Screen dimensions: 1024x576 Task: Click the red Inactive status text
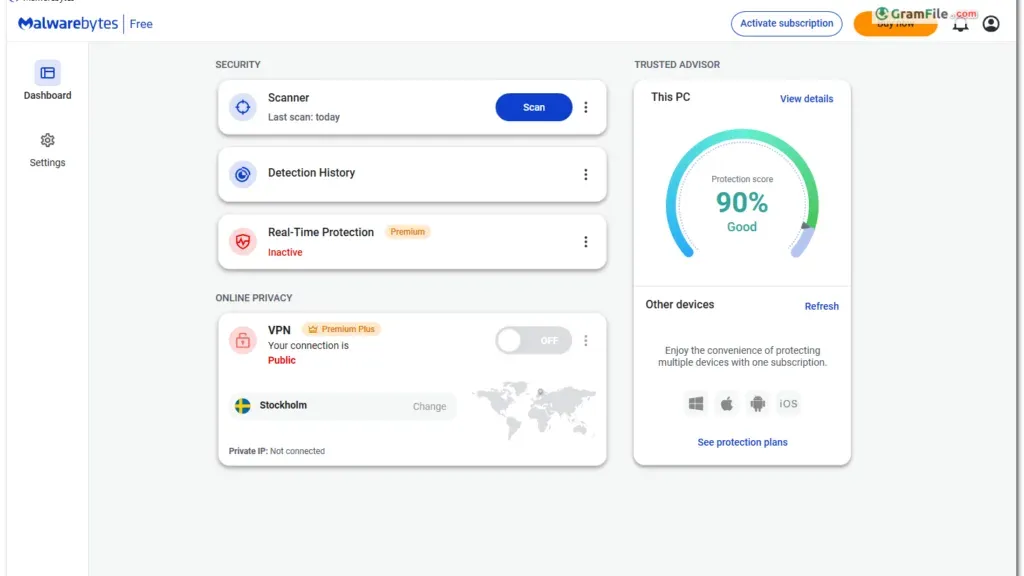click(285, 252)
